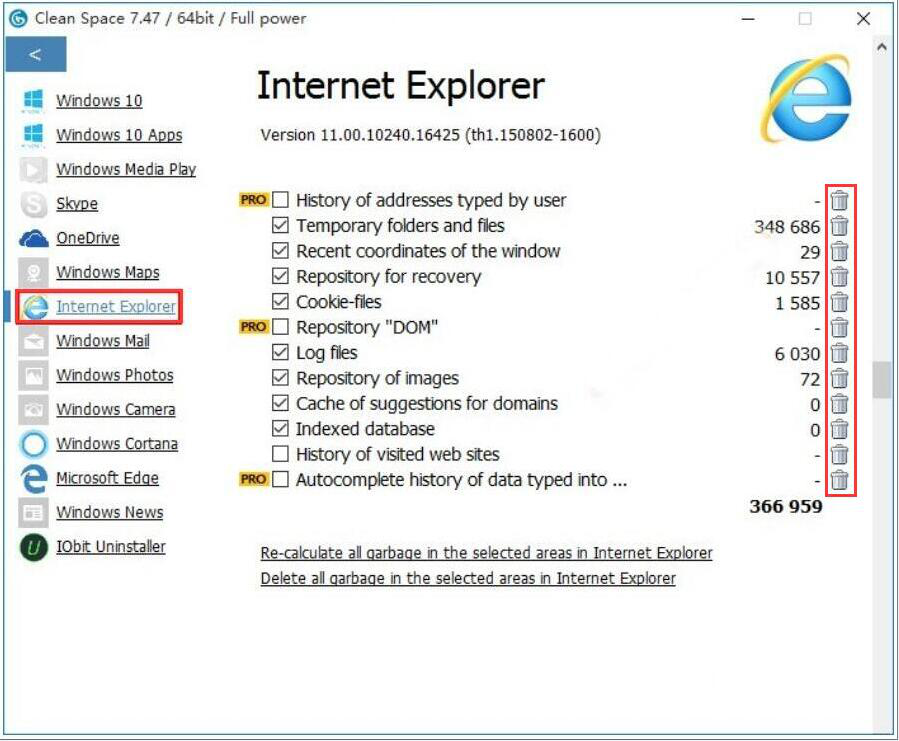This screenshot has width=899, height=741.
Task: Click PRO badge next to Repository "DOM"
Action: (x=253, y=327)
